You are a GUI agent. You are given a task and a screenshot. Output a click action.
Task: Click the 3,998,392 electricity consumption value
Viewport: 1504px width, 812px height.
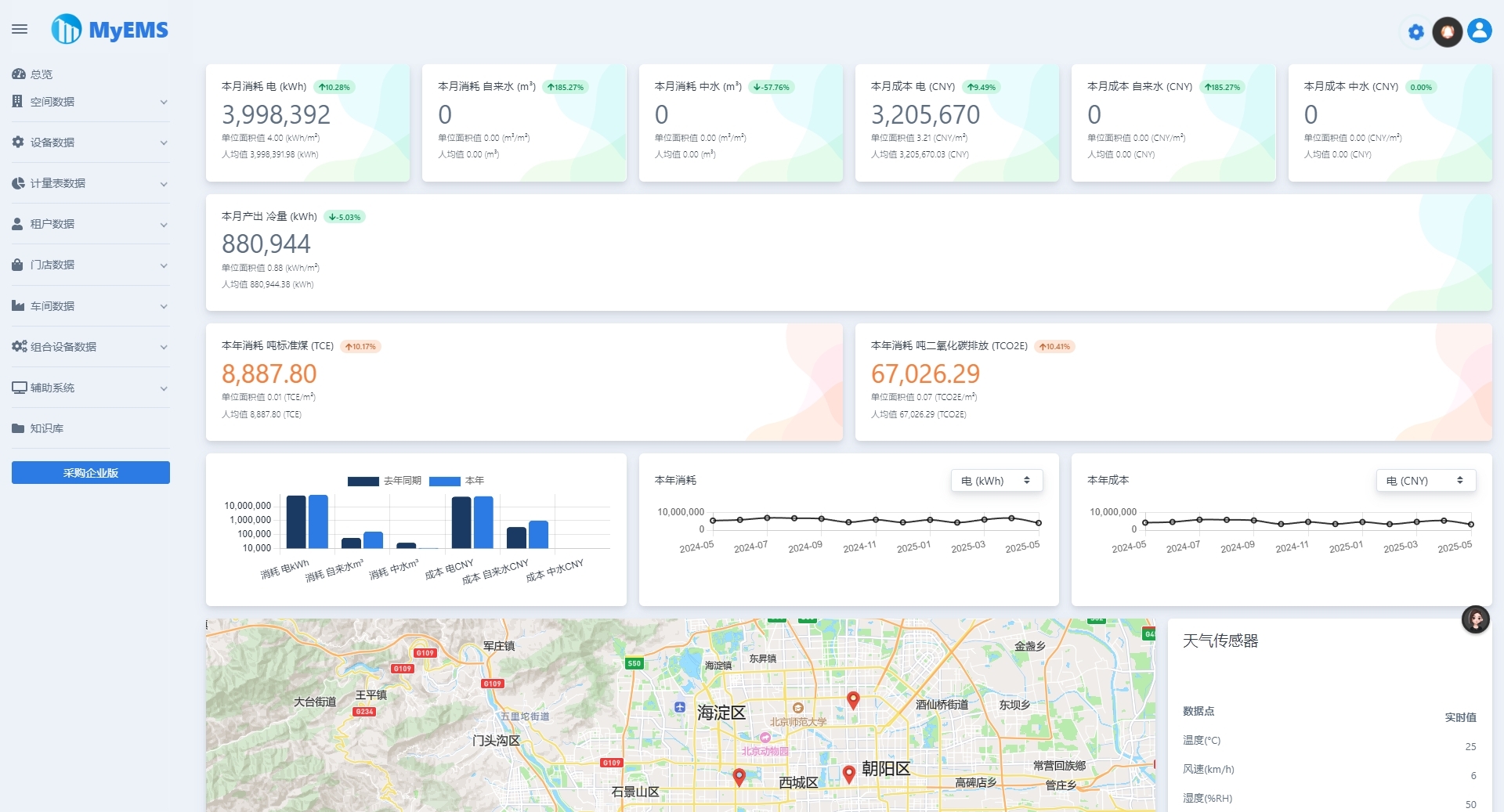point(276,115)
